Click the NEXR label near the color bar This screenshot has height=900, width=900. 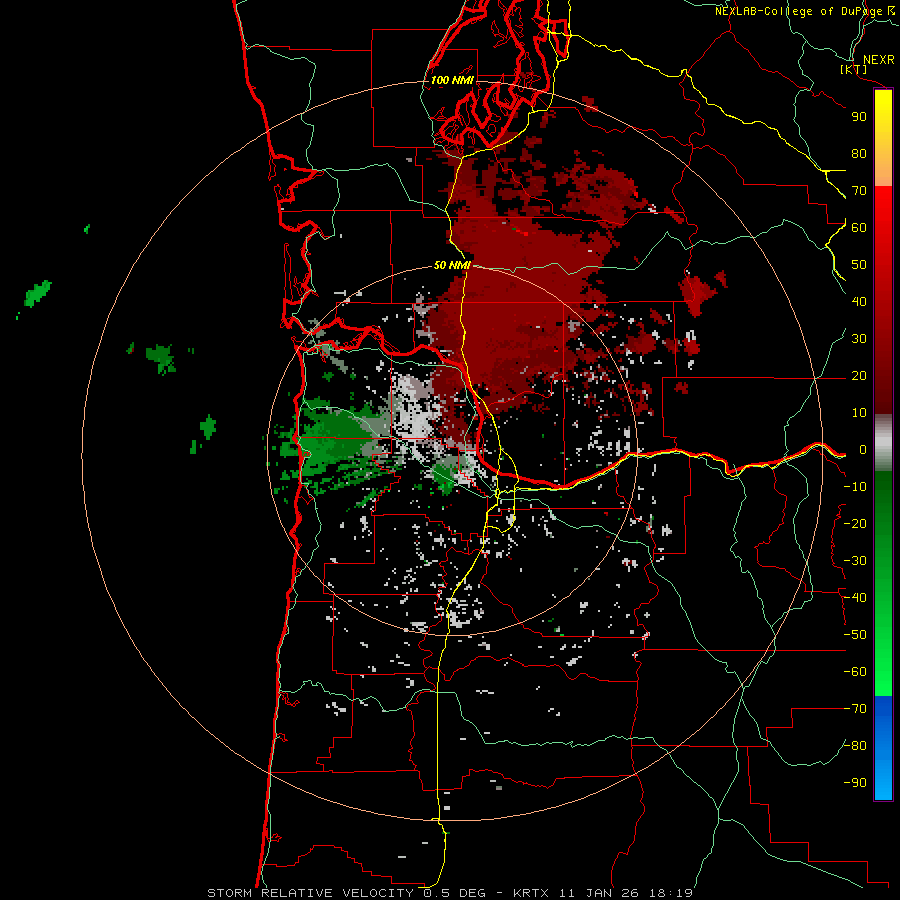pos(879,60)
